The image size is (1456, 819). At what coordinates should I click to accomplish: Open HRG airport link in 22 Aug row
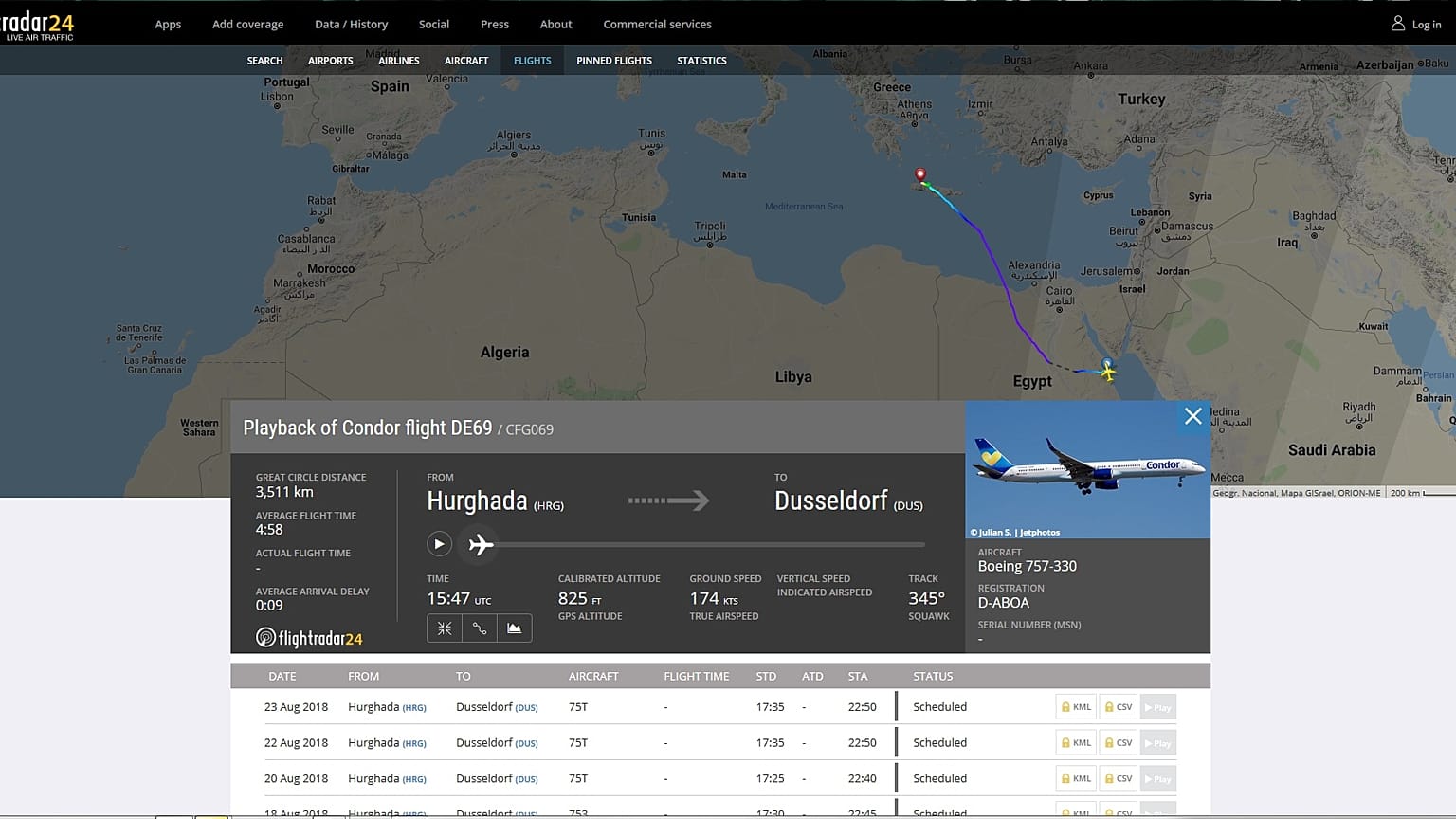click(x=414, y=744)
